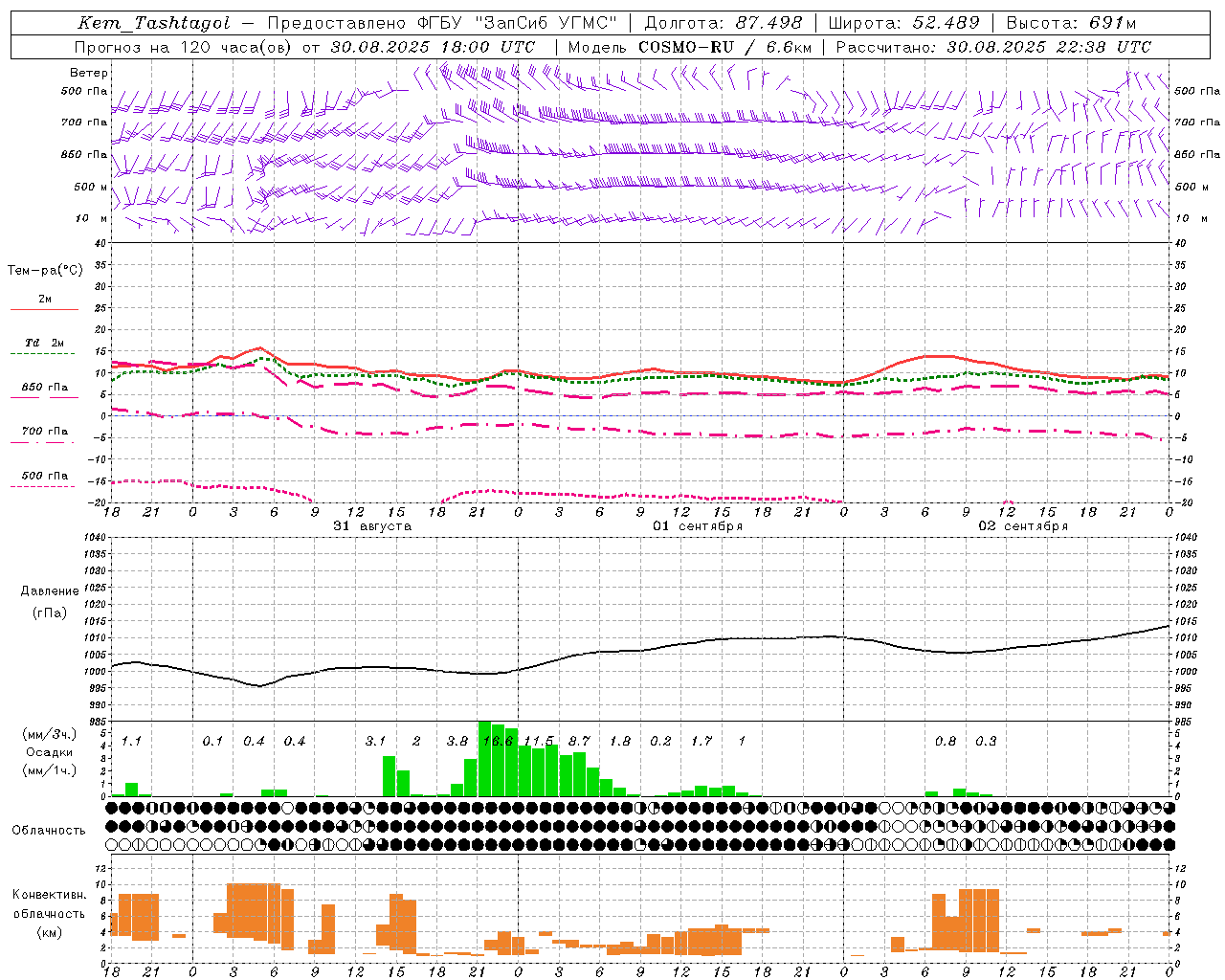The image size is (1225, 980).
Task: Click the date label 02 сентября
Action: click(x=1023, y=526)
